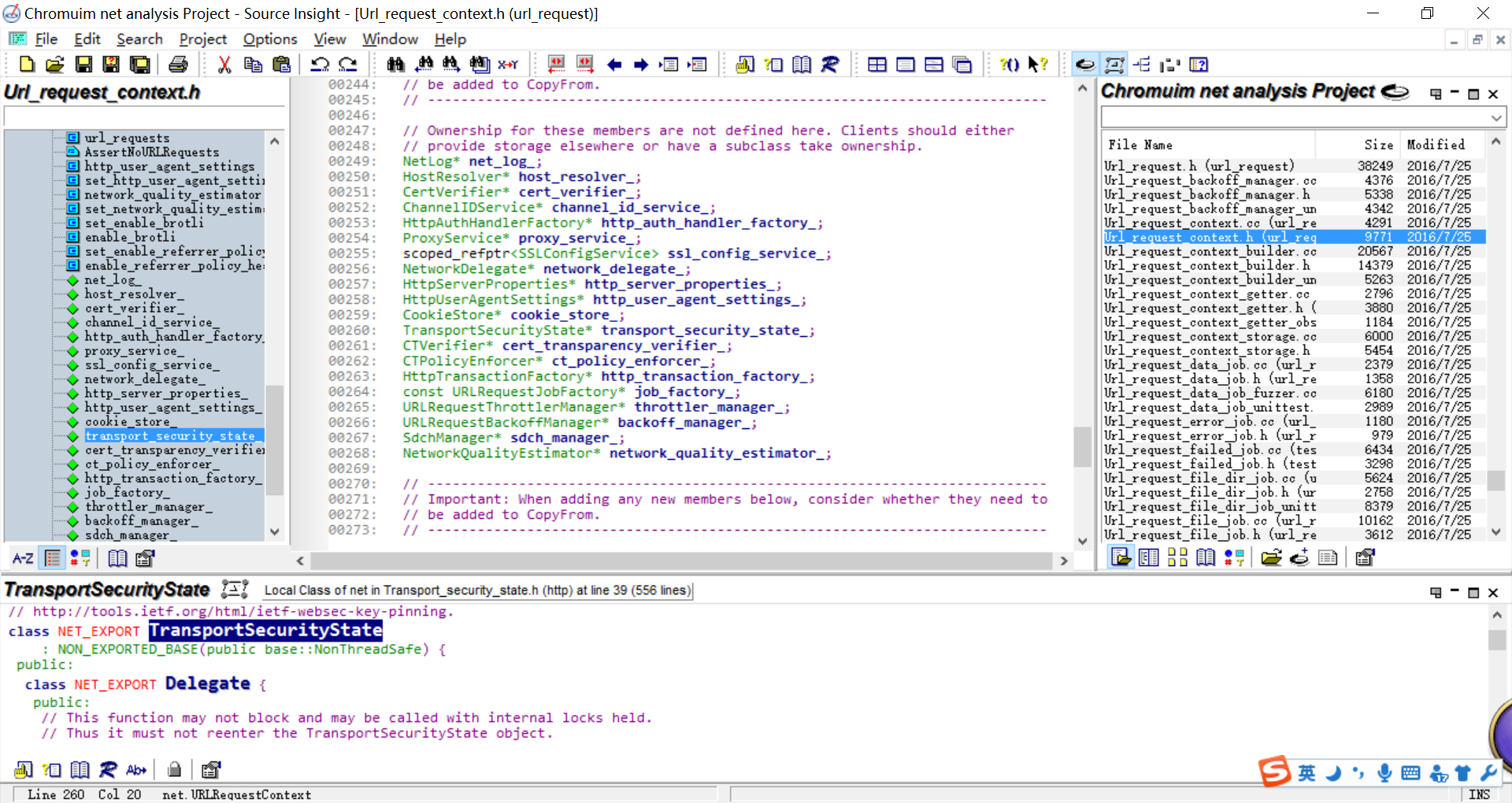1512x803 pixels.
Task: Save the current file using the floppy icon
Action: [83, 65]
